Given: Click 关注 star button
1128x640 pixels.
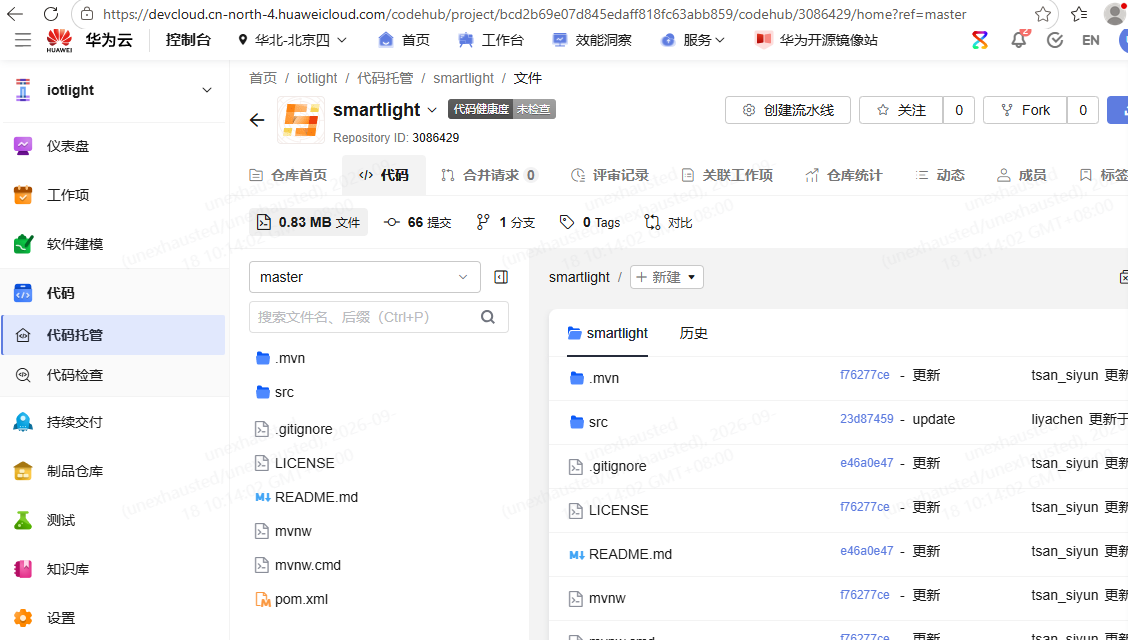Looking at the screenshot, I should point(901,110).
